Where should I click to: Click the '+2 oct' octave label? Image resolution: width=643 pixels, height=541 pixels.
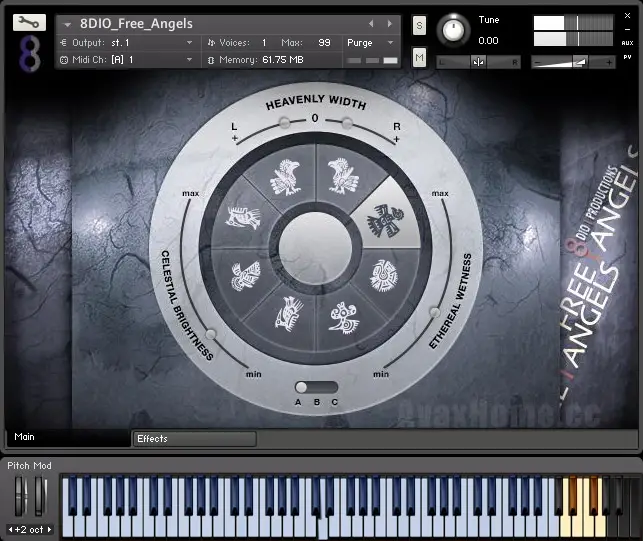coord(29,530)
